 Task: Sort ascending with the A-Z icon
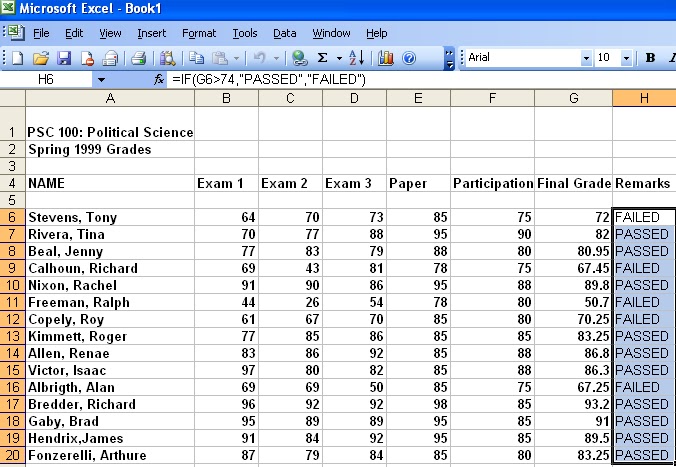[x=357, y=58]
